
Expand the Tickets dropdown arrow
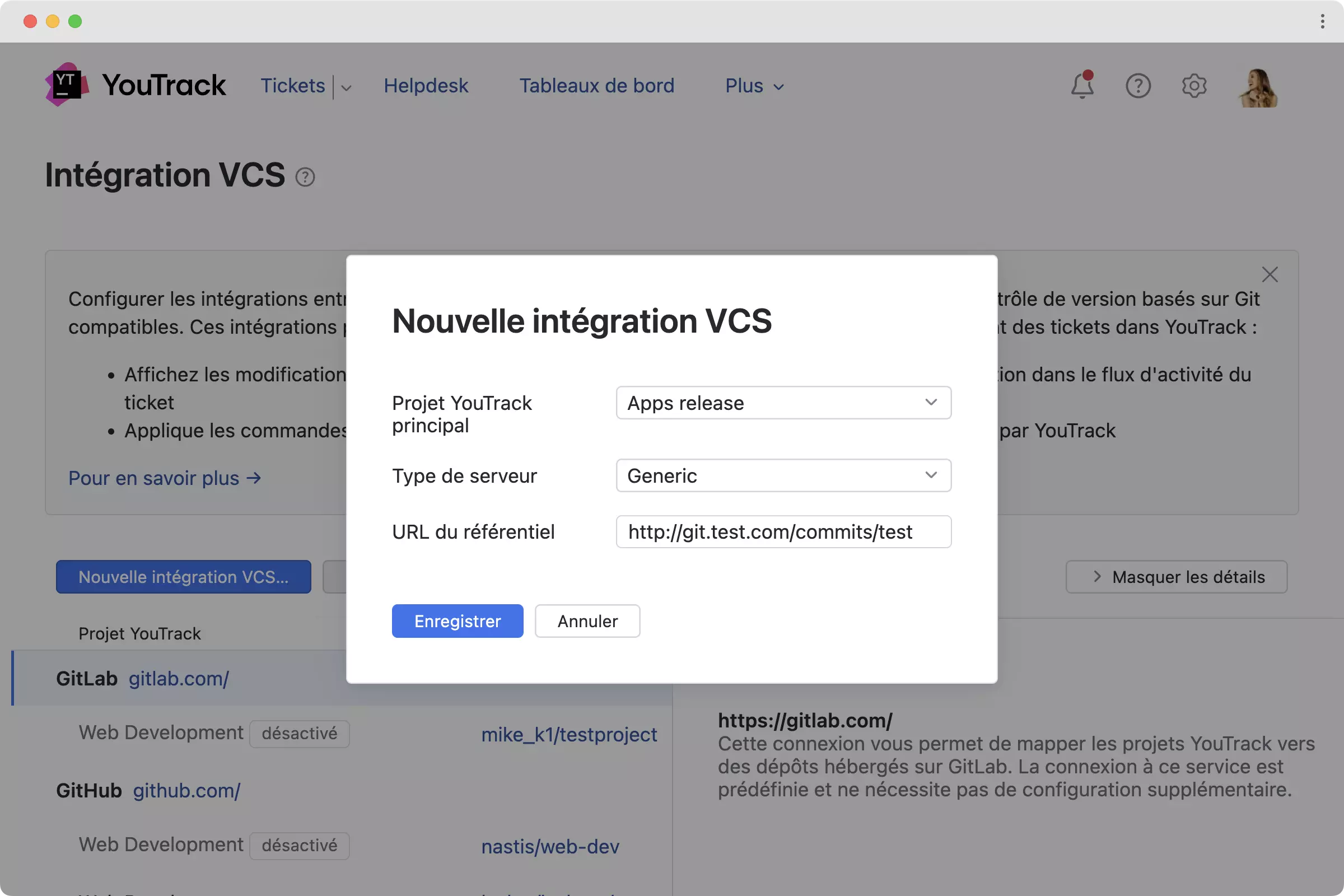click(346, 87)
